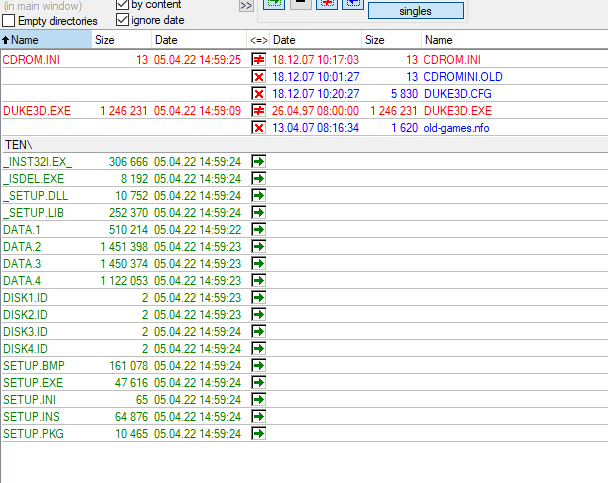Uncheck the by content checkbox
Screen dimensions: 608x483
pyautogui.click(x=122, y=4)
